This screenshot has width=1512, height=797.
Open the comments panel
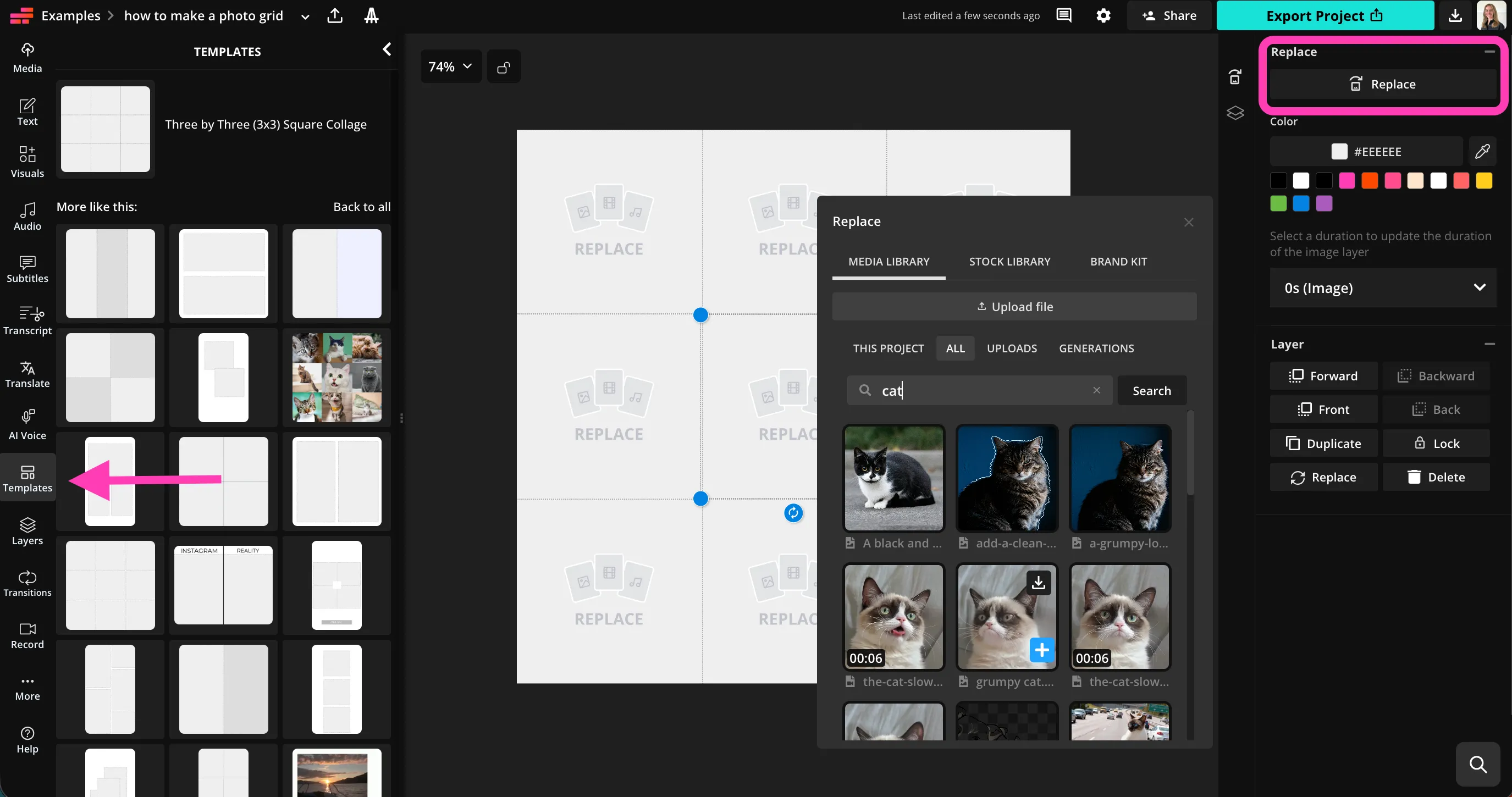coord(1063,15)
